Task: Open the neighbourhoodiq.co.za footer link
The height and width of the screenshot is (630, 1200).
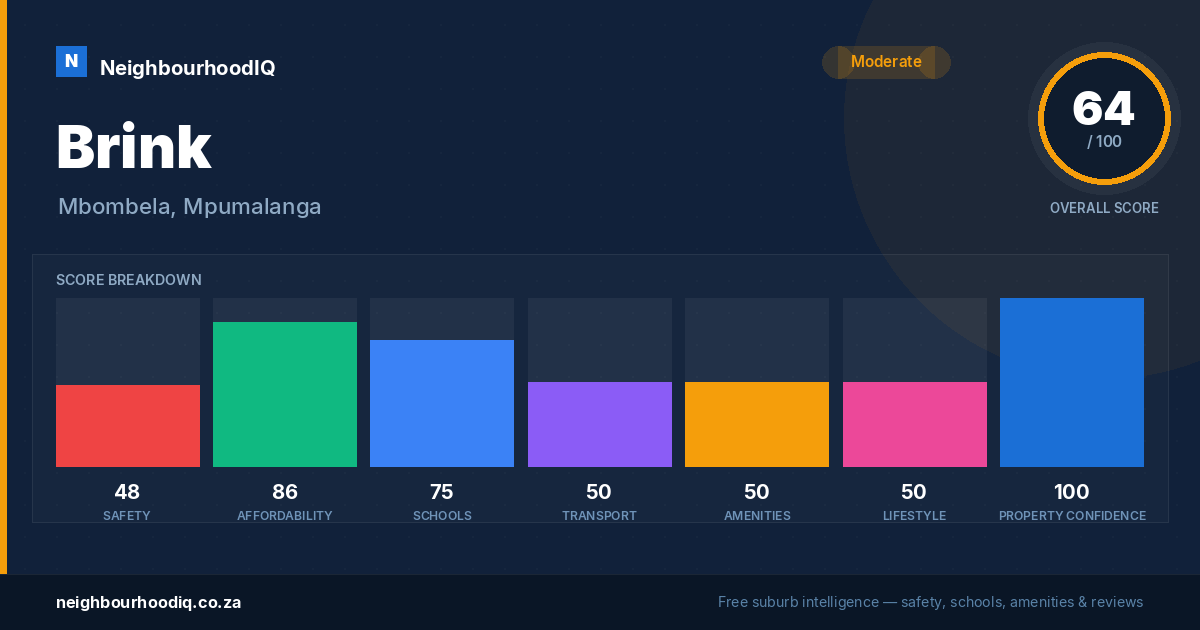Action: tap(148, 602)
